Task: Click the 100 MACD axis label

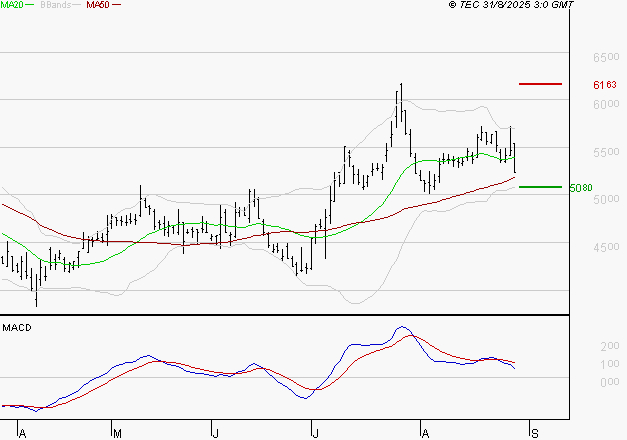Action: [x=610, y=364]
